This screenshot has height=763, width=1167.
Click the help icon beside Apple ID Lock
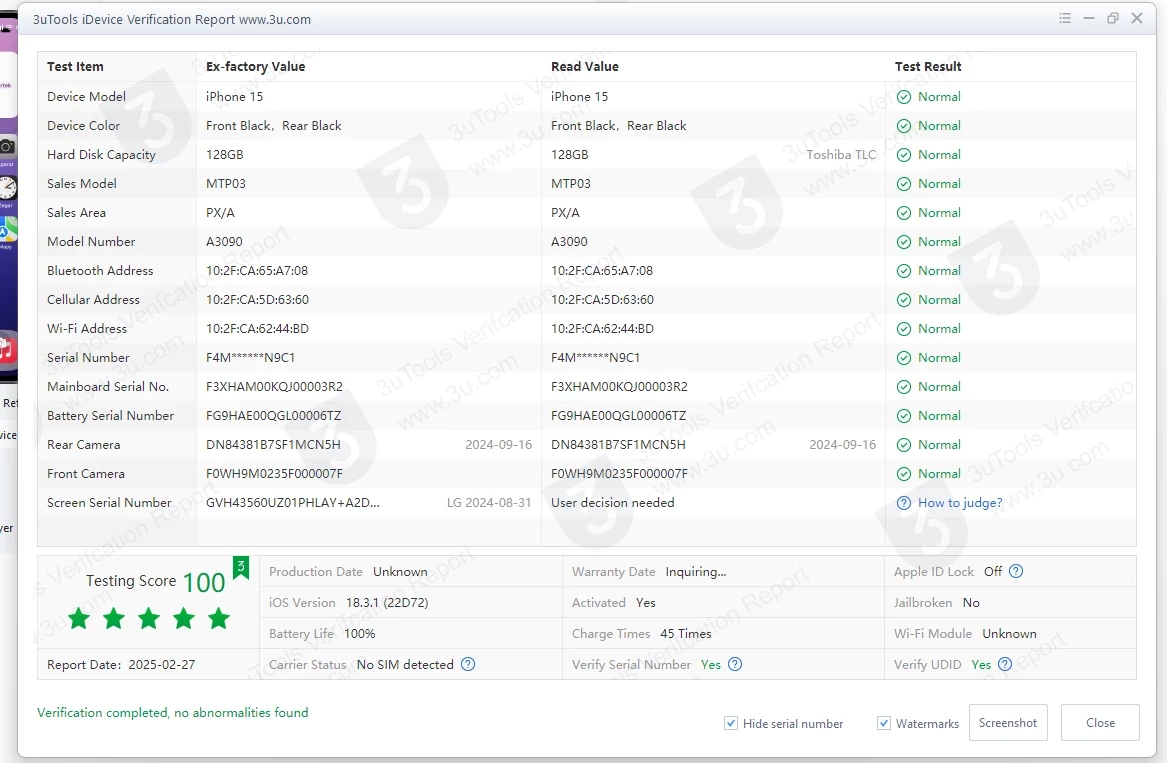[1016, 572]
